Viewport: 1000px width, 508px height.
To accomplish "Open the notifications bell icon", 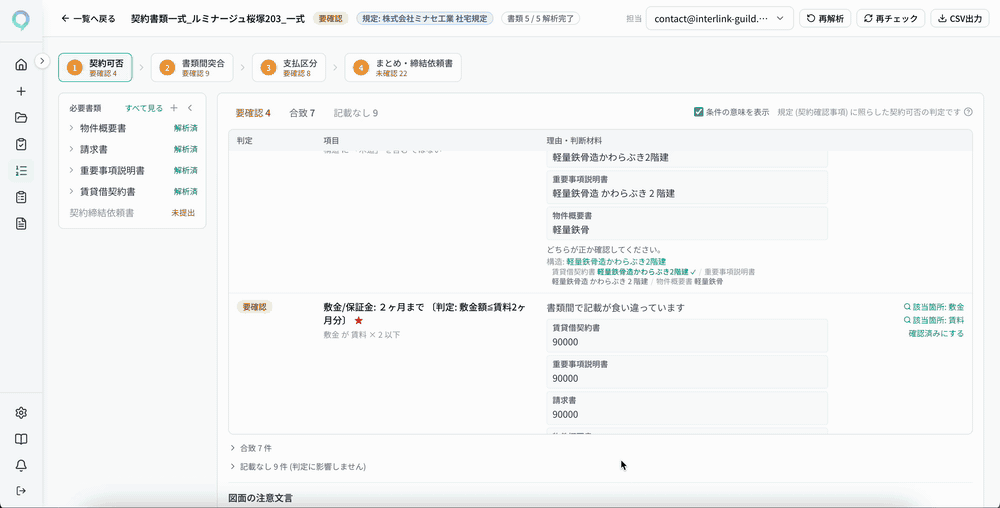I will click(21, 465).
